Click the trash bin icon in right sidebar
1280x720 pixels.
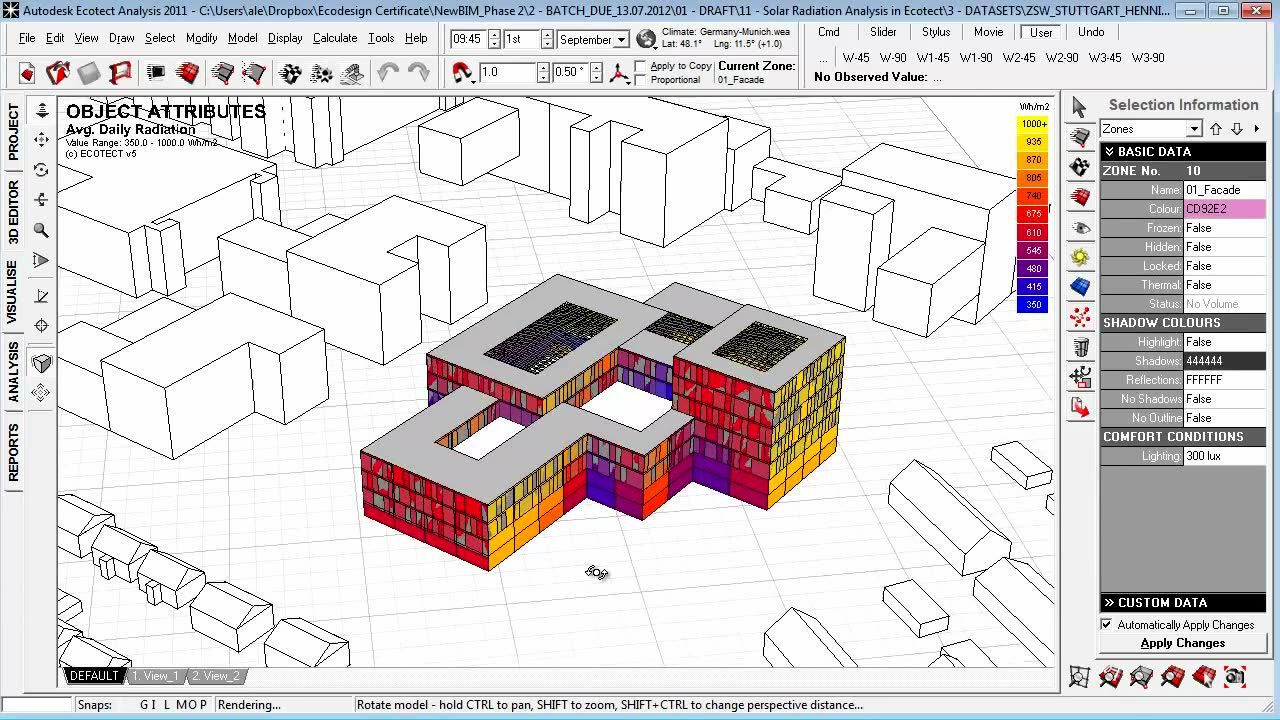tap(1080, 348)
